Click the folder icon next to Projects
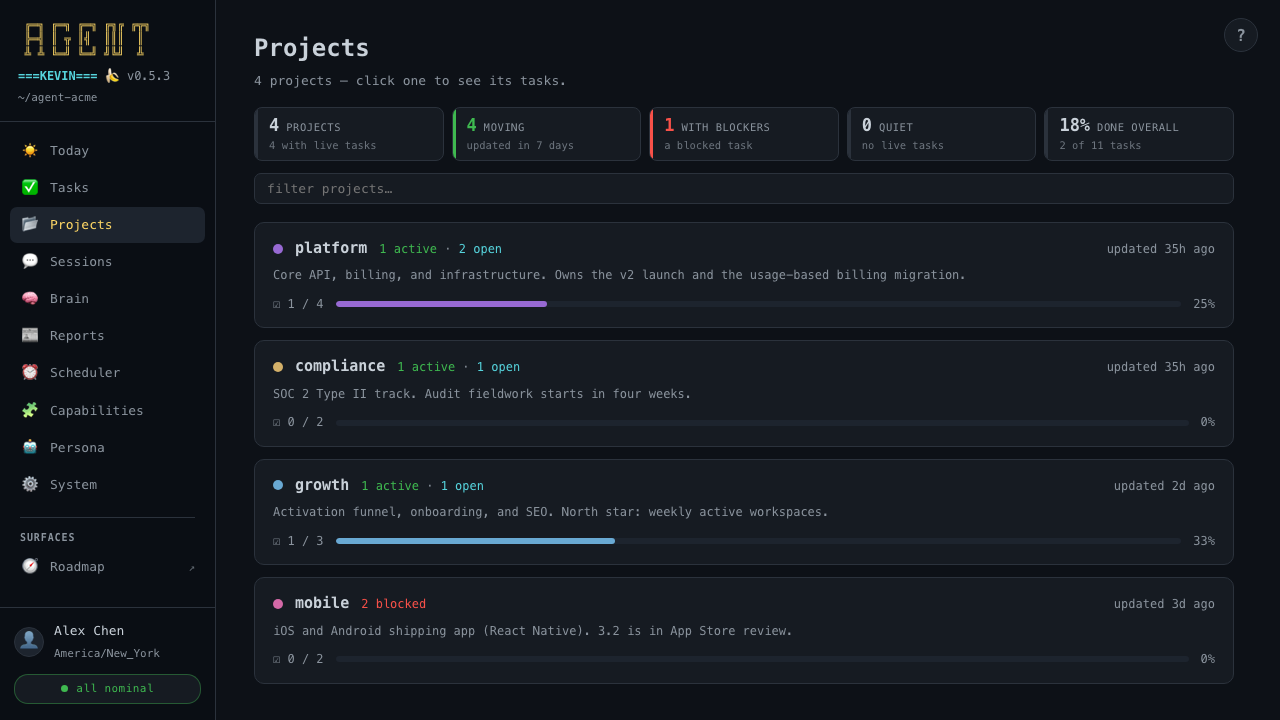This screenshot has width=1280, height=720. (x=30, y=224)
